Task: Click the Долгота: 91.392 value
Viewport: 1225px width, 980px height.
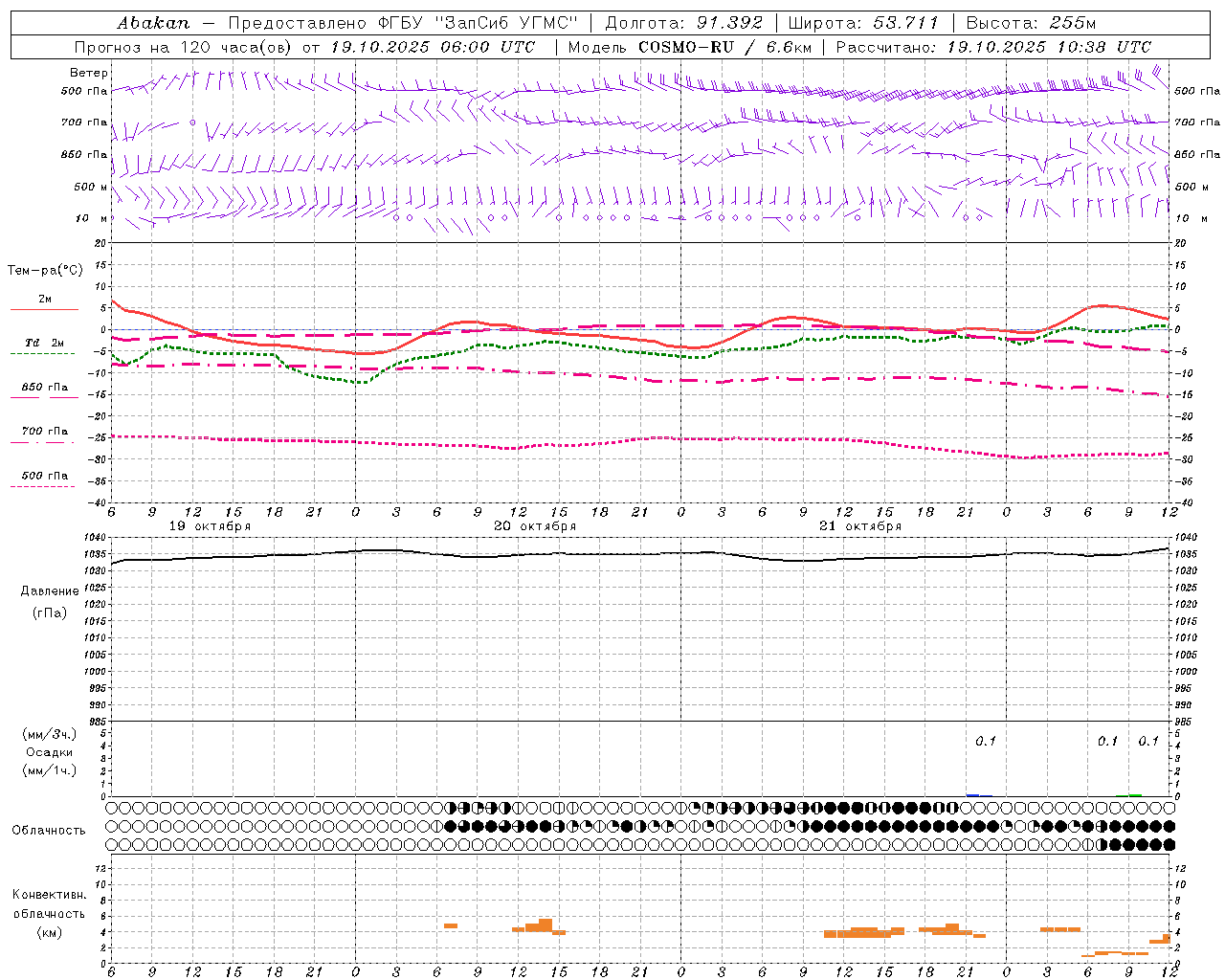Action: pos(684,23)
